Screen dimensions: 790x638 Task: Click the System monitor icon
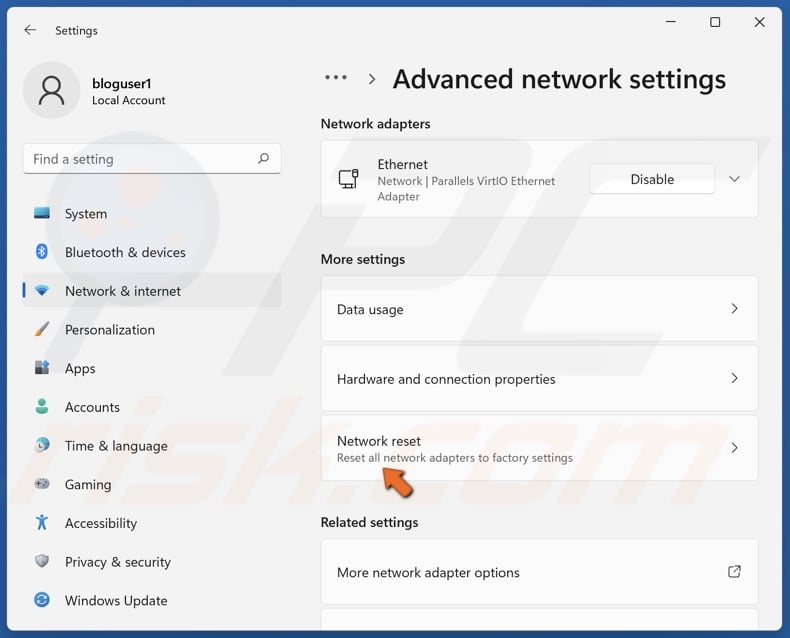point(42,213)
